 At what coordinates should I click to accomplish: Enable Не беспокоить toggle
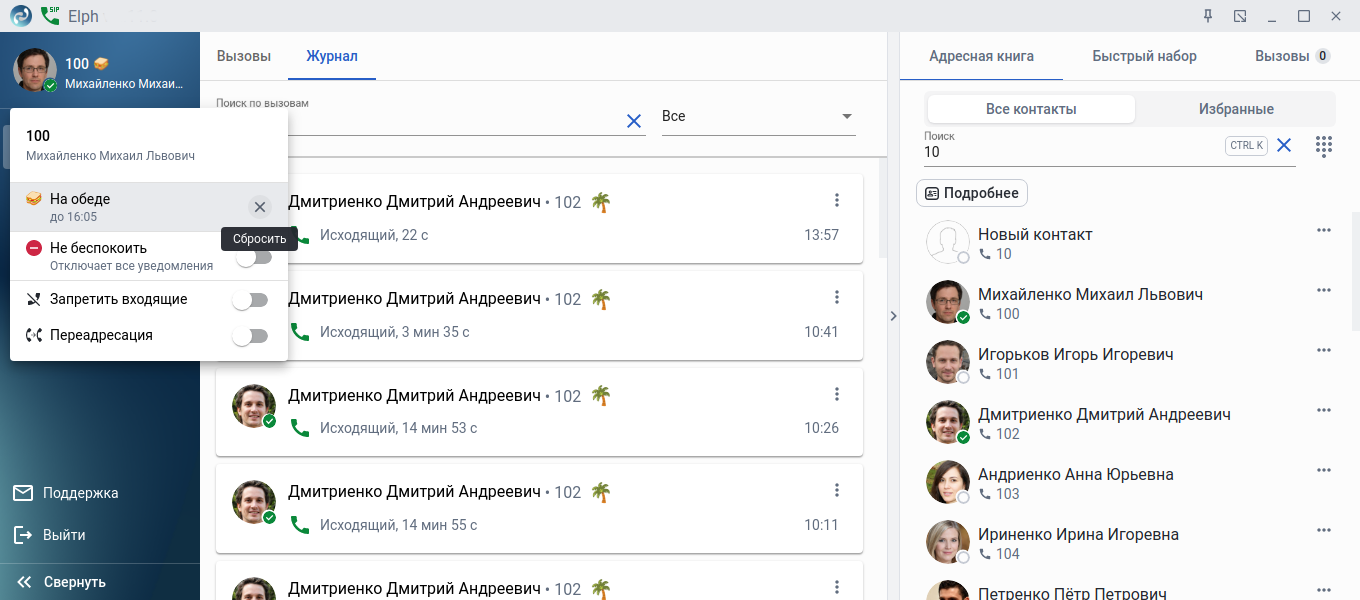click(x=253, y=257)
